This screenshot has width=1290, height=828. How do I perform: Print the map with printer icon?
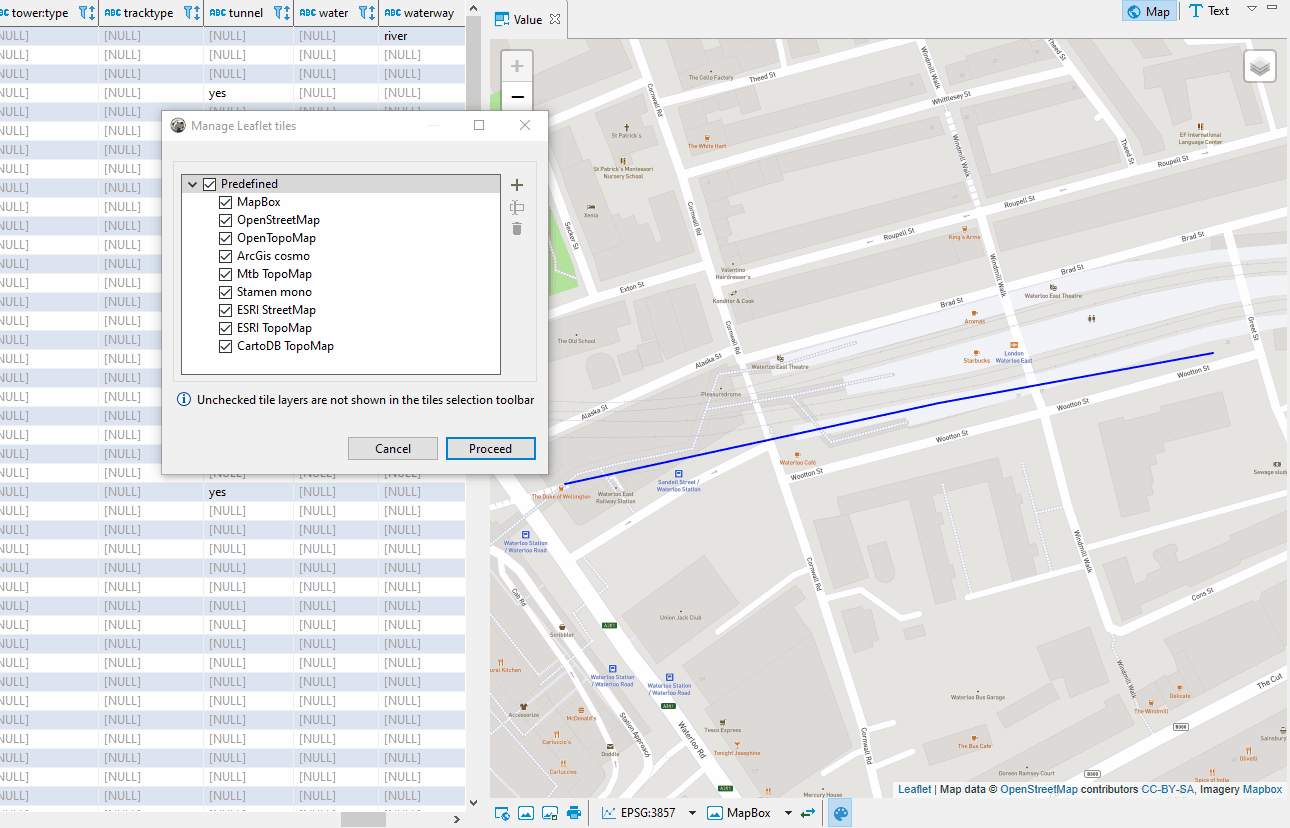tap(574, 813)
